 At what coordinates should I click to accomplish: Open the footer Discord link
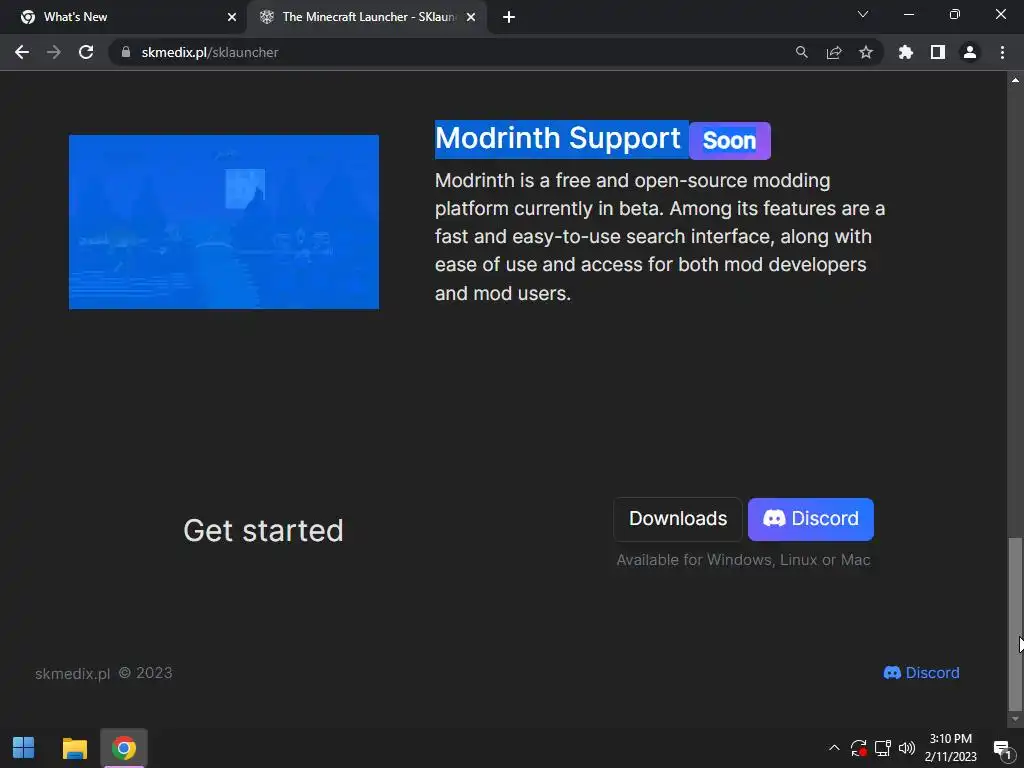(x=921, y=673)
